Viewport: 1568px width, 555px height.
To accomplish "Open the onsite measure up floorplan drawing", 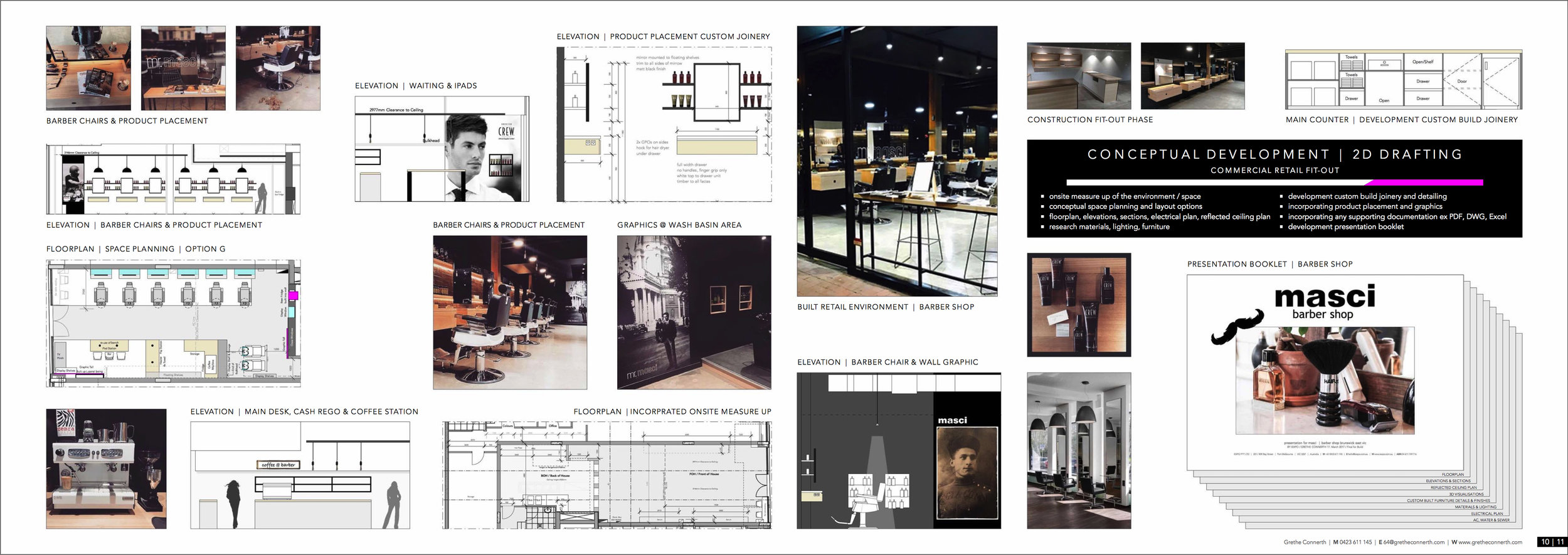I will [x=607, y=475].
